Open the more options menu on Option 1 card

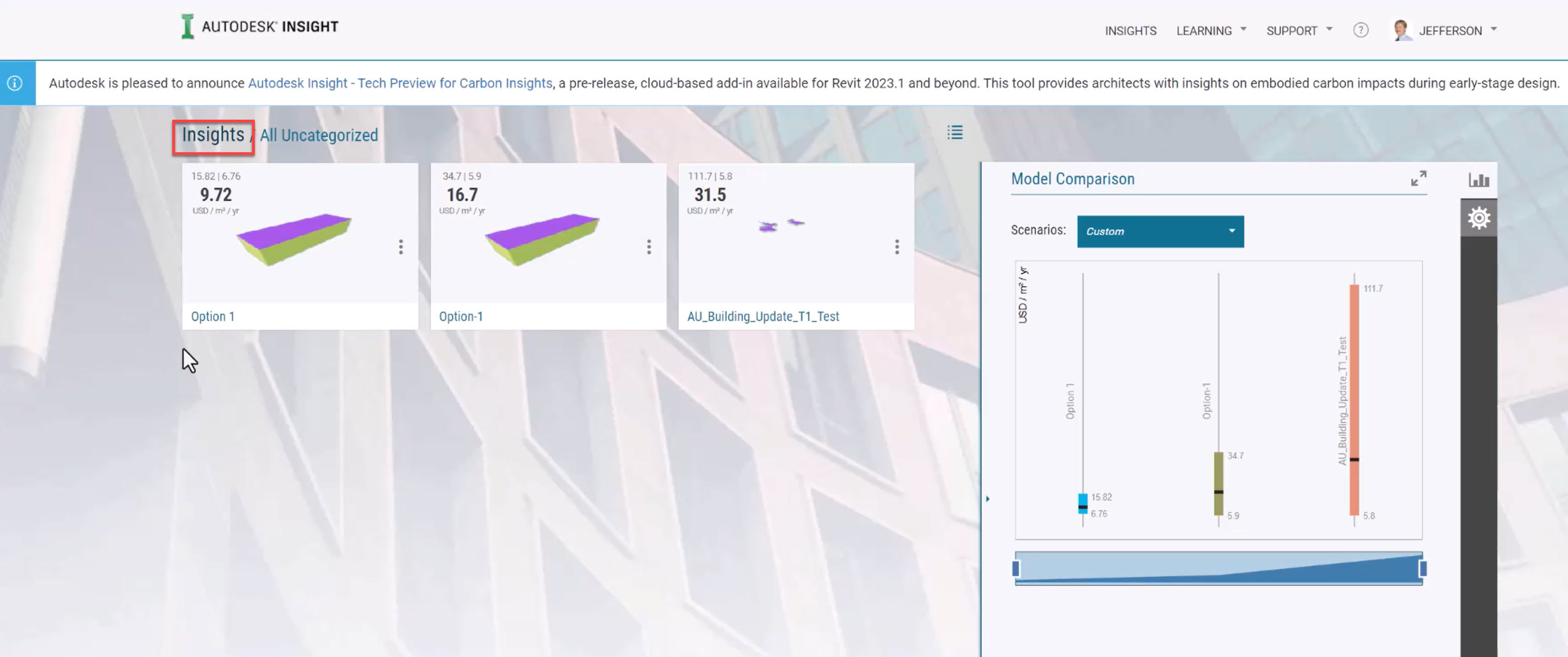click(400, 247)
